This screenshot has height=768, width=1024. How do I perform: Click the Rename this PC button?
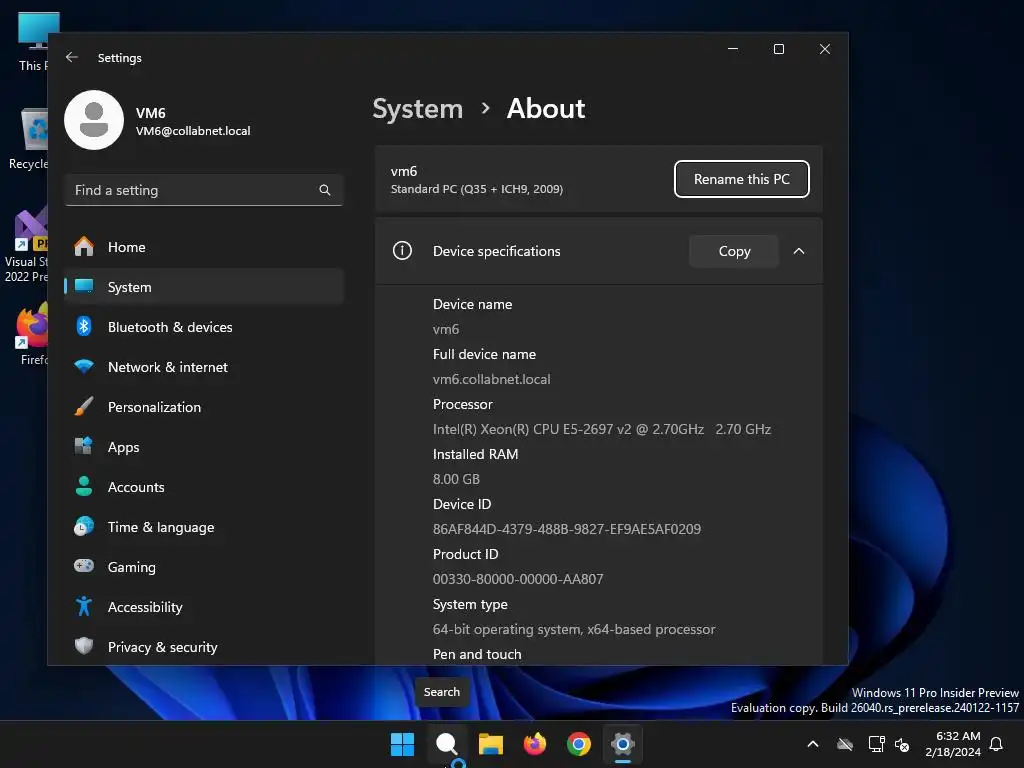741,179
